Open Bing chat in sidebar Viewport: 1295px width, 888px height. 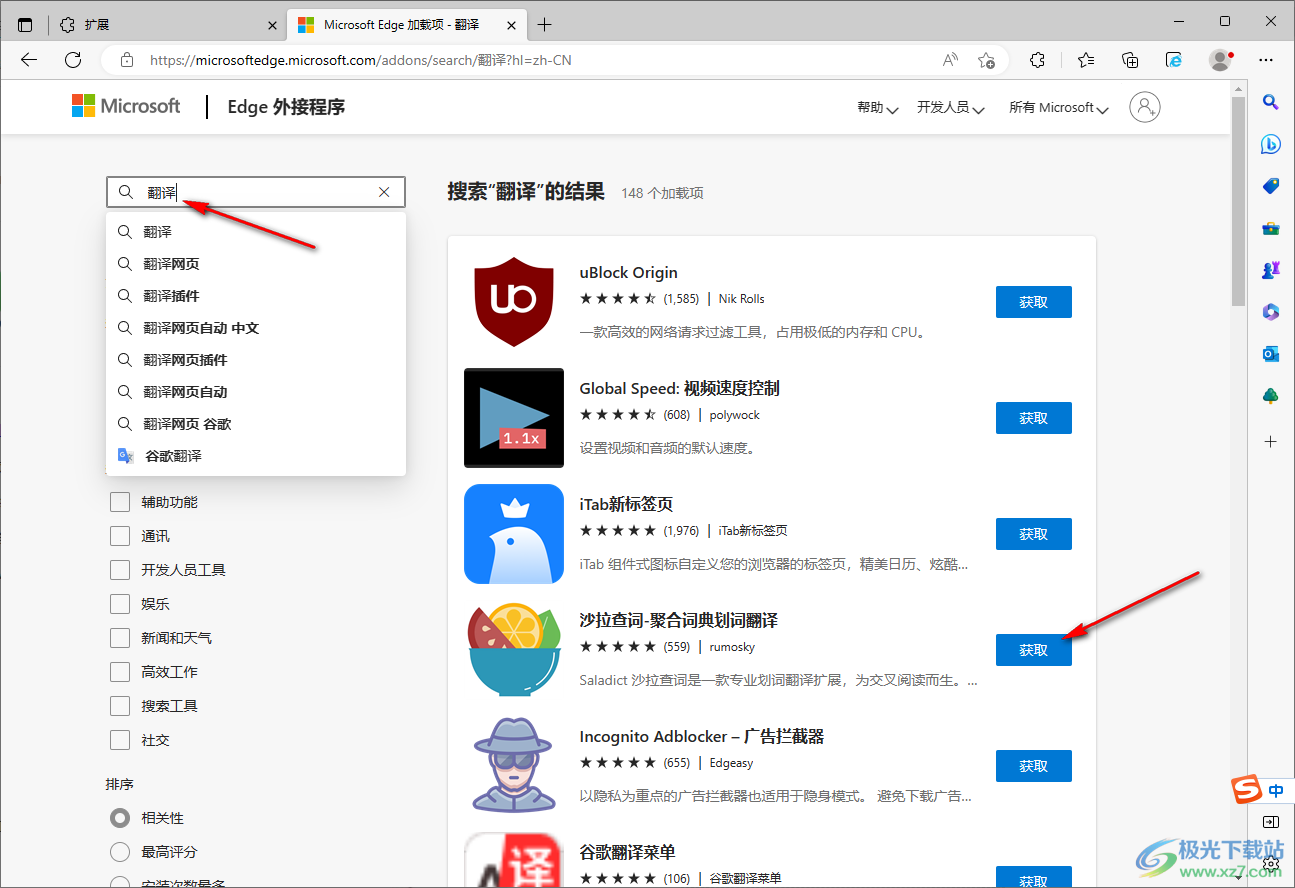(x=1271, y=144)
